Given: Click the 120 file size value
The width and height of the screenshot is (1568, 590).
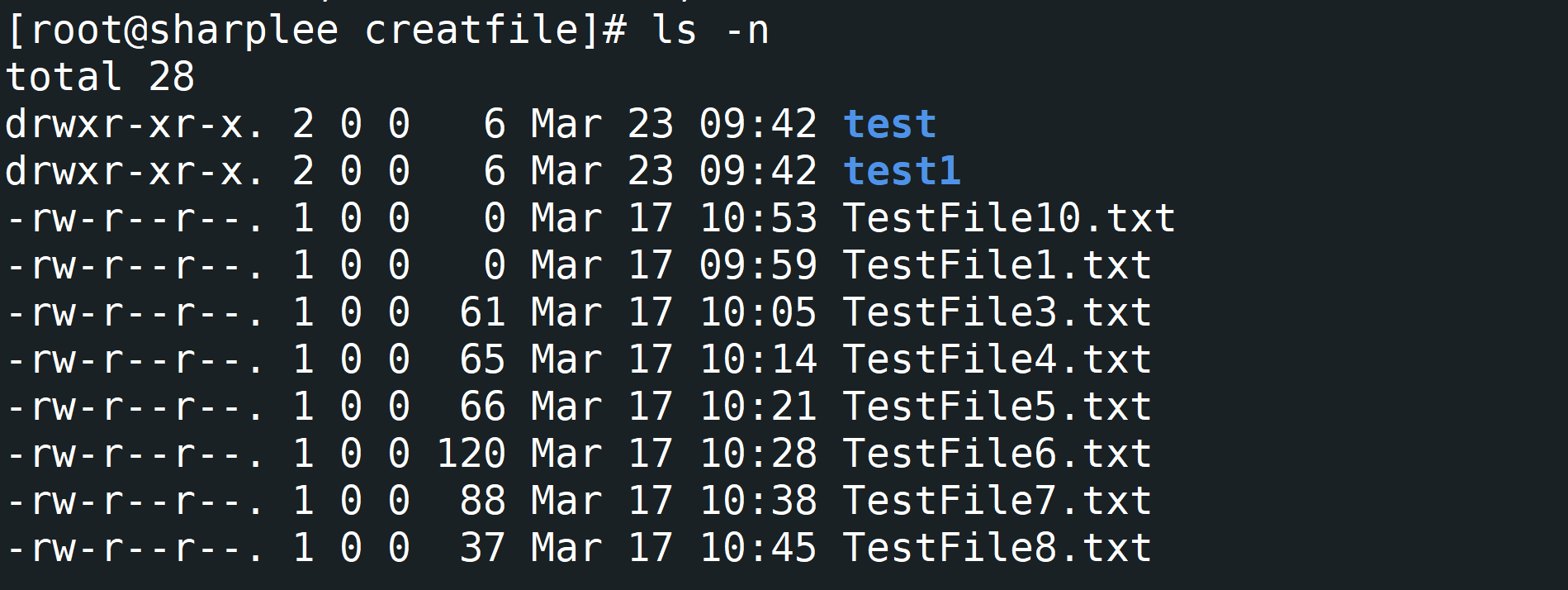Looking at the screenshot, I should (x=471, y=454).
